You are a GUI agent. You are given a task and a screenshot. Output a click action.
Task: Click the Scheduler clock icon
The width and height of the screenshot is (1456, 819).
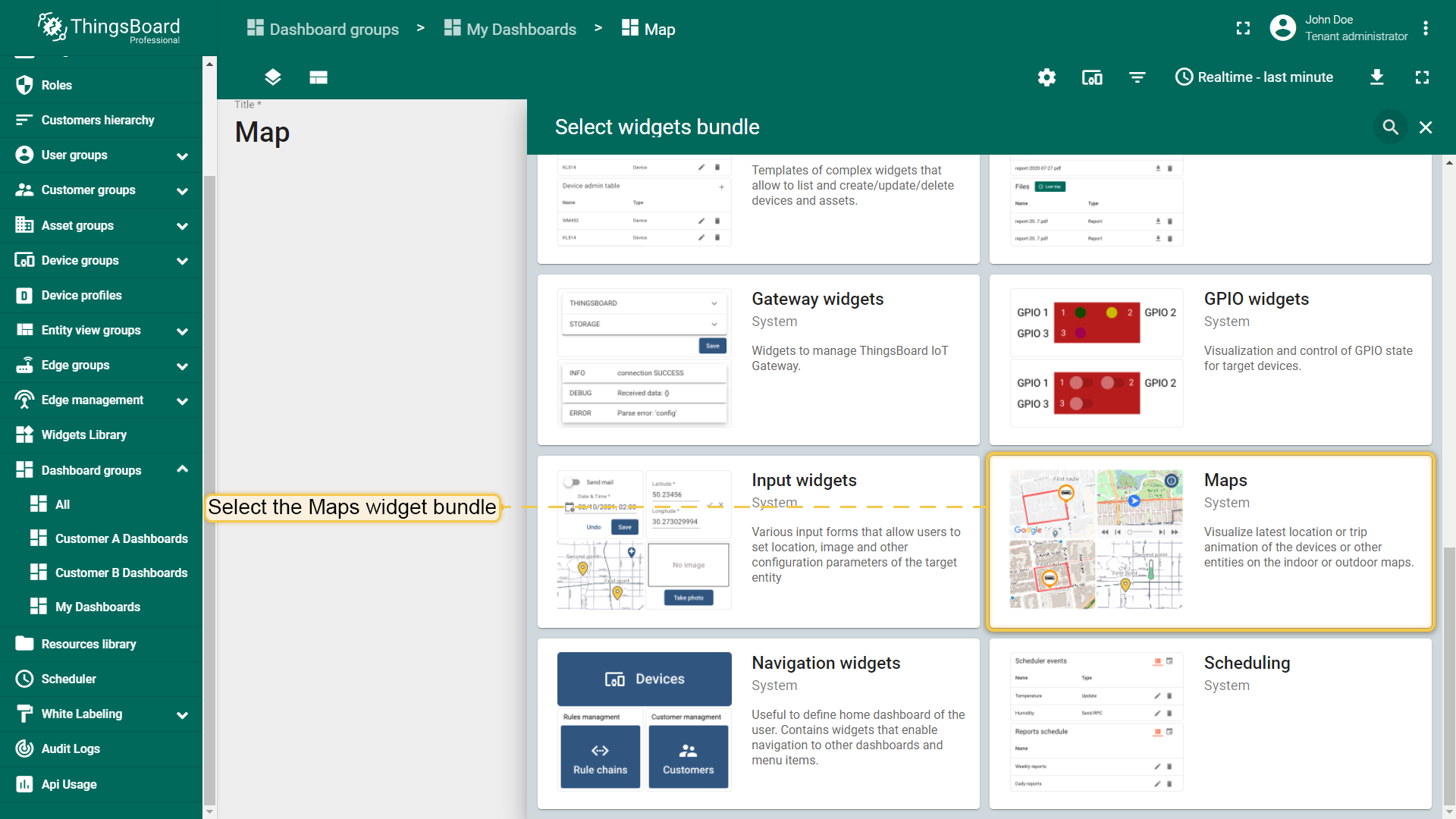(x=24, y=679)
